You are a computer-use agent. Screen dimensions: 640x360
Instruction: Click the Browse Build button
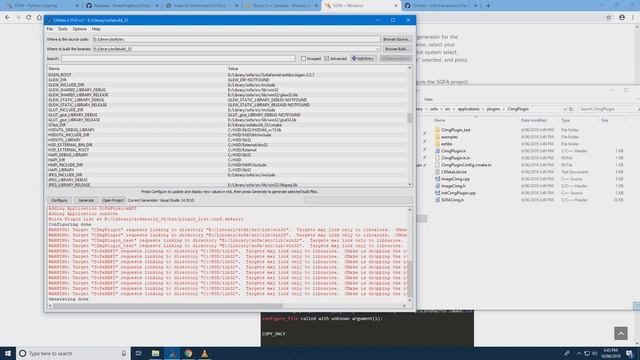[x=396, y=49]
